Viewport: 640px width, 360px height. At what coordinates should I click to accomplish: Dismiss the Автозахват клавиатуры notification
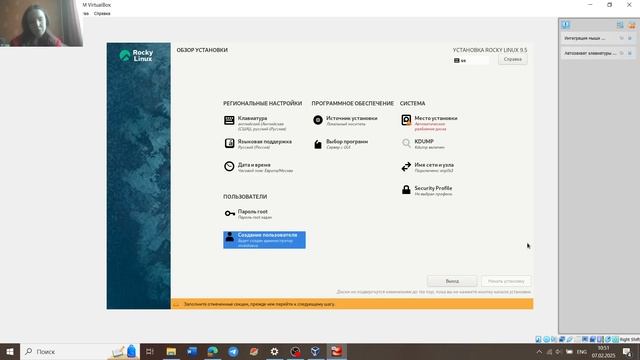630,53
